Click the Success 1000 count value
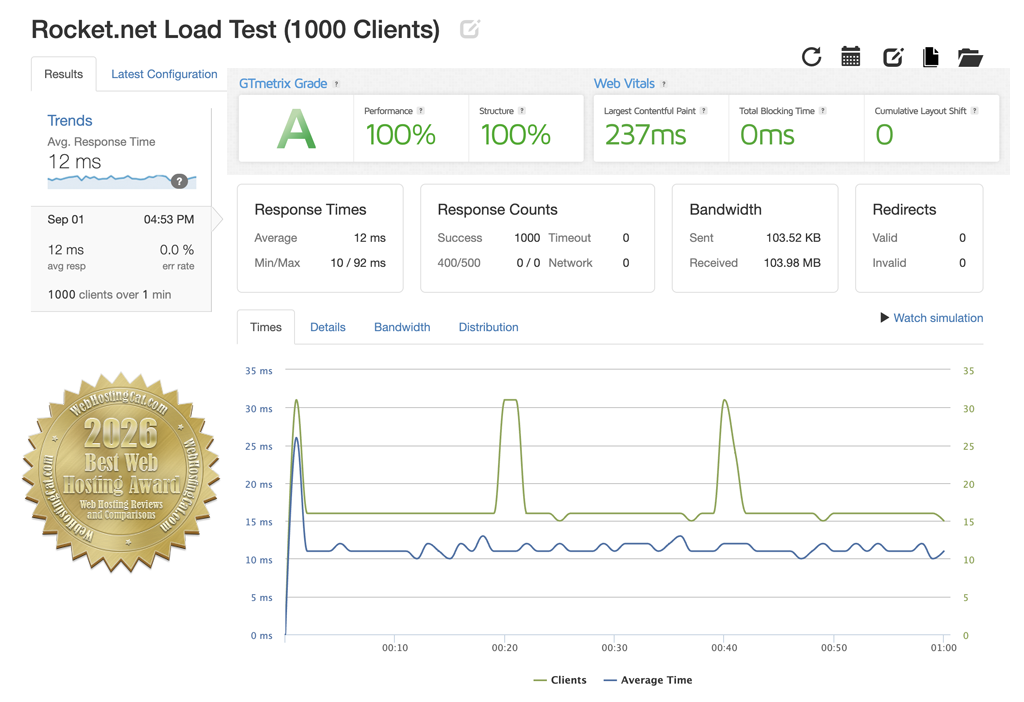Viewport: 1024px width, 702px height. pyautogui.click(x=527, y=238)
